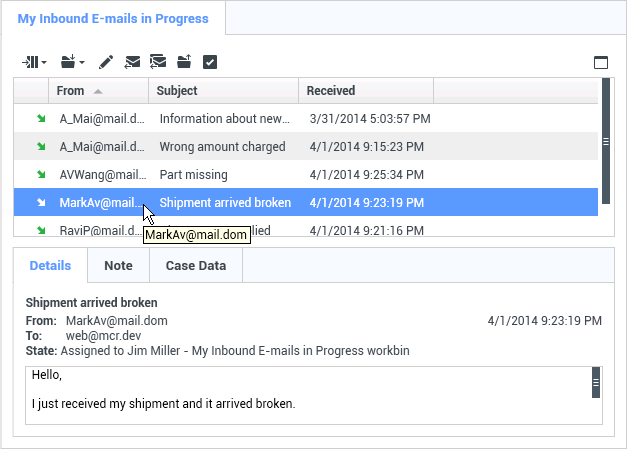
Task: Open the move-to-queue dropdown in toolbar
Action: point(35,62)
